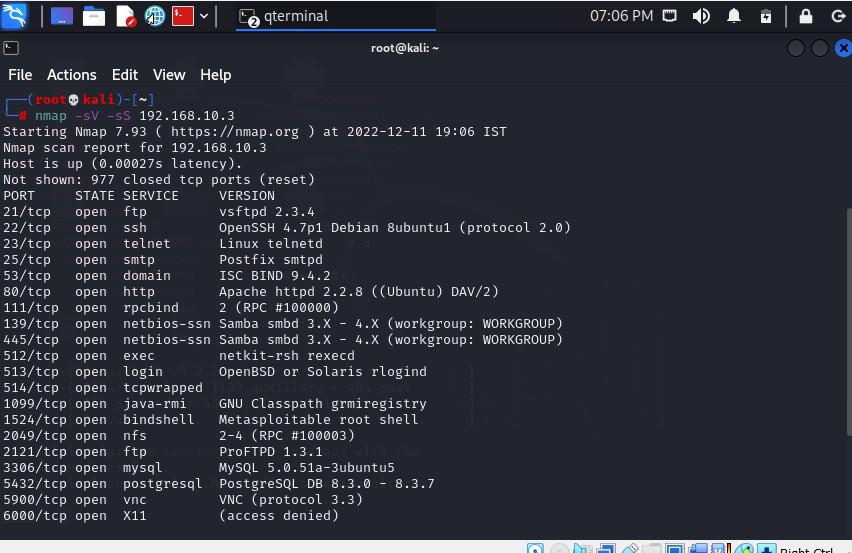Click the vsftpd 2.3.4 version text
852x553 pixels.
pyautogui.click(x=267, y=212)
